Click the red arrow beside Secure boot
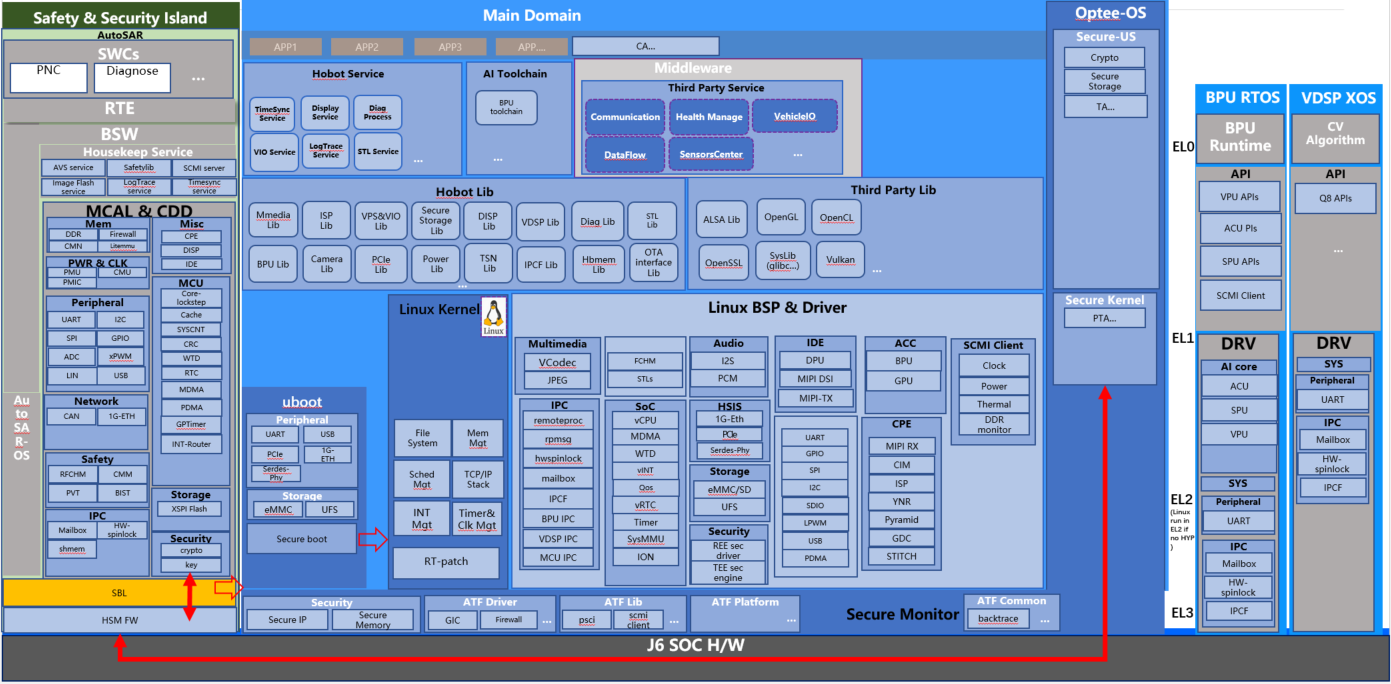The height and width of the screenshot is (684, 1391). [372, 540]
